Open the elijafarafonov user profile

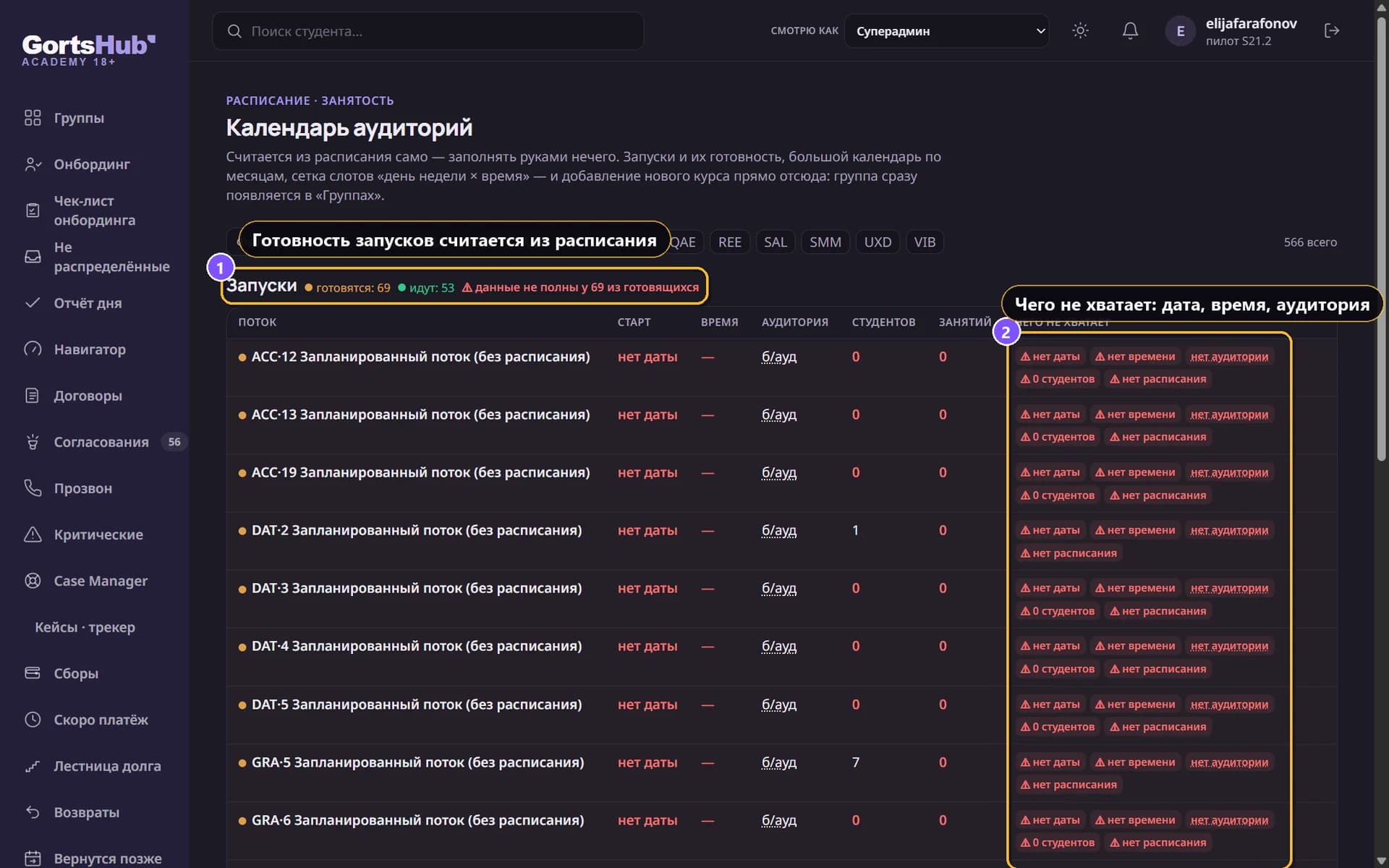1233,31
